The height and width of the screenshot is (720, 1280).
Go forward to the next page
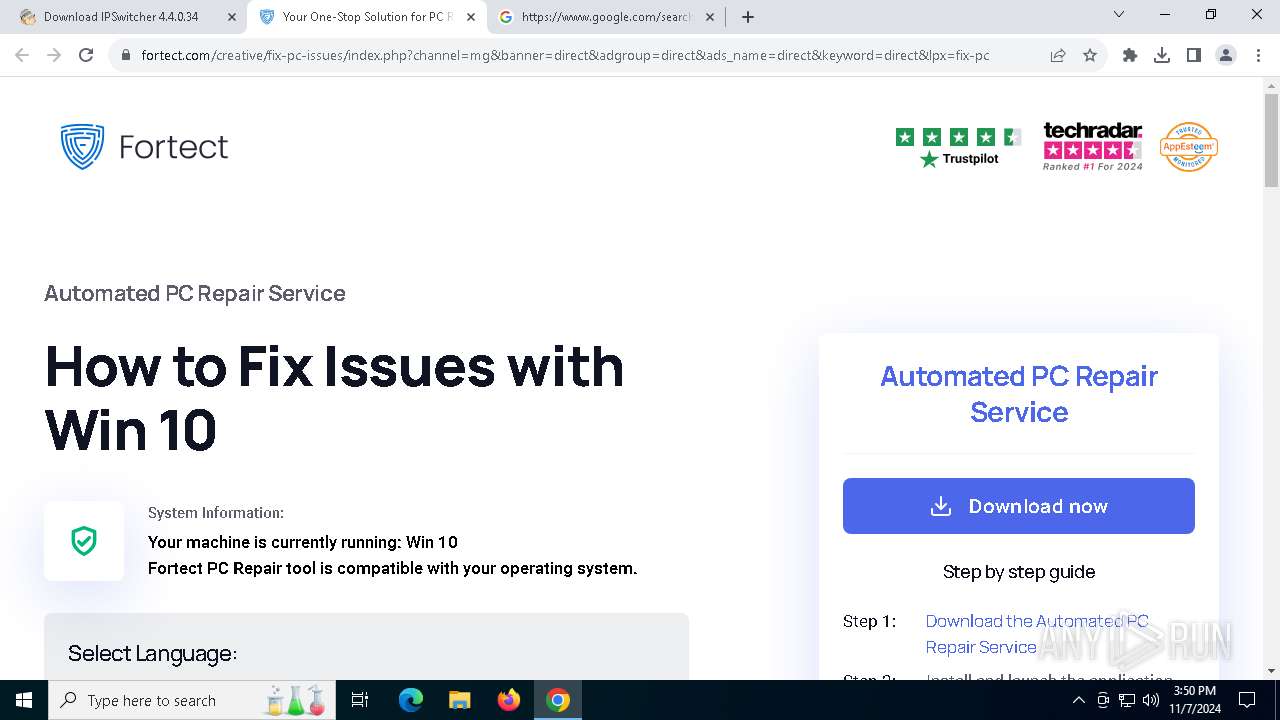[54, 55]
